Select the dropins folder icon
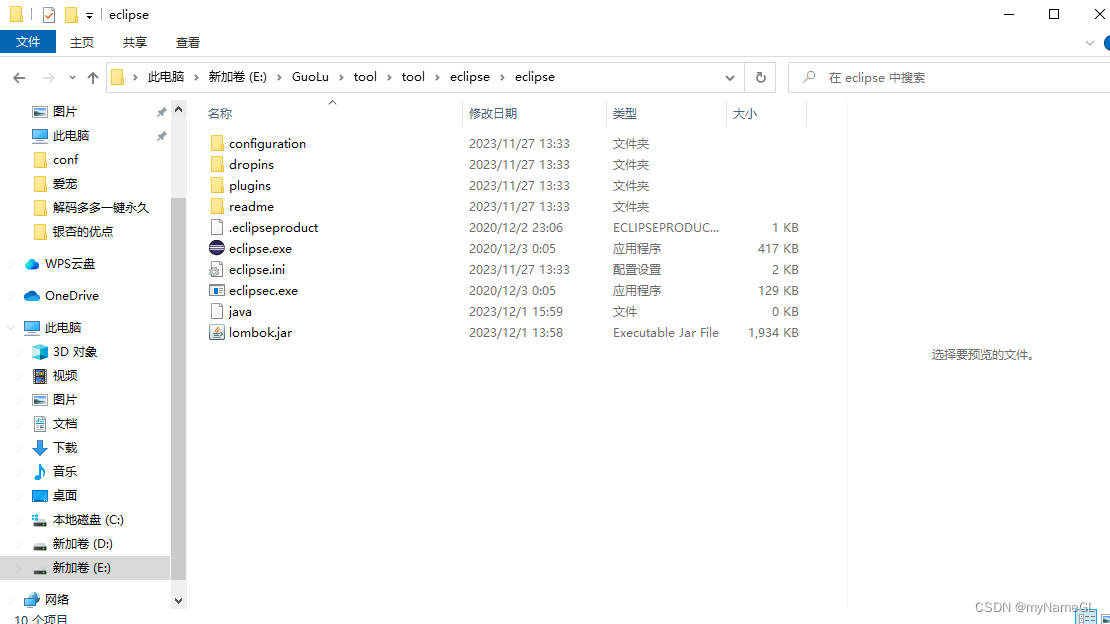This screenshot has height=624, width=1110. click(217, 164)
